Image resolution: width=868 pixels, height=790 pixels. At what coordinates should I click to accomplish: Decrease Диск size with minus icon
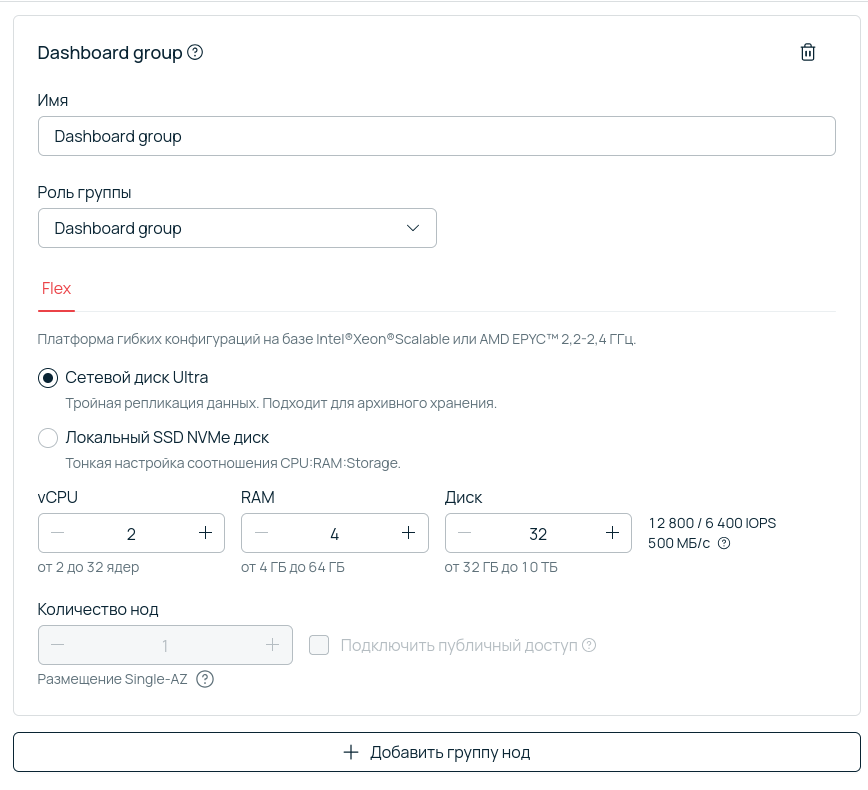tap(464, 533)
